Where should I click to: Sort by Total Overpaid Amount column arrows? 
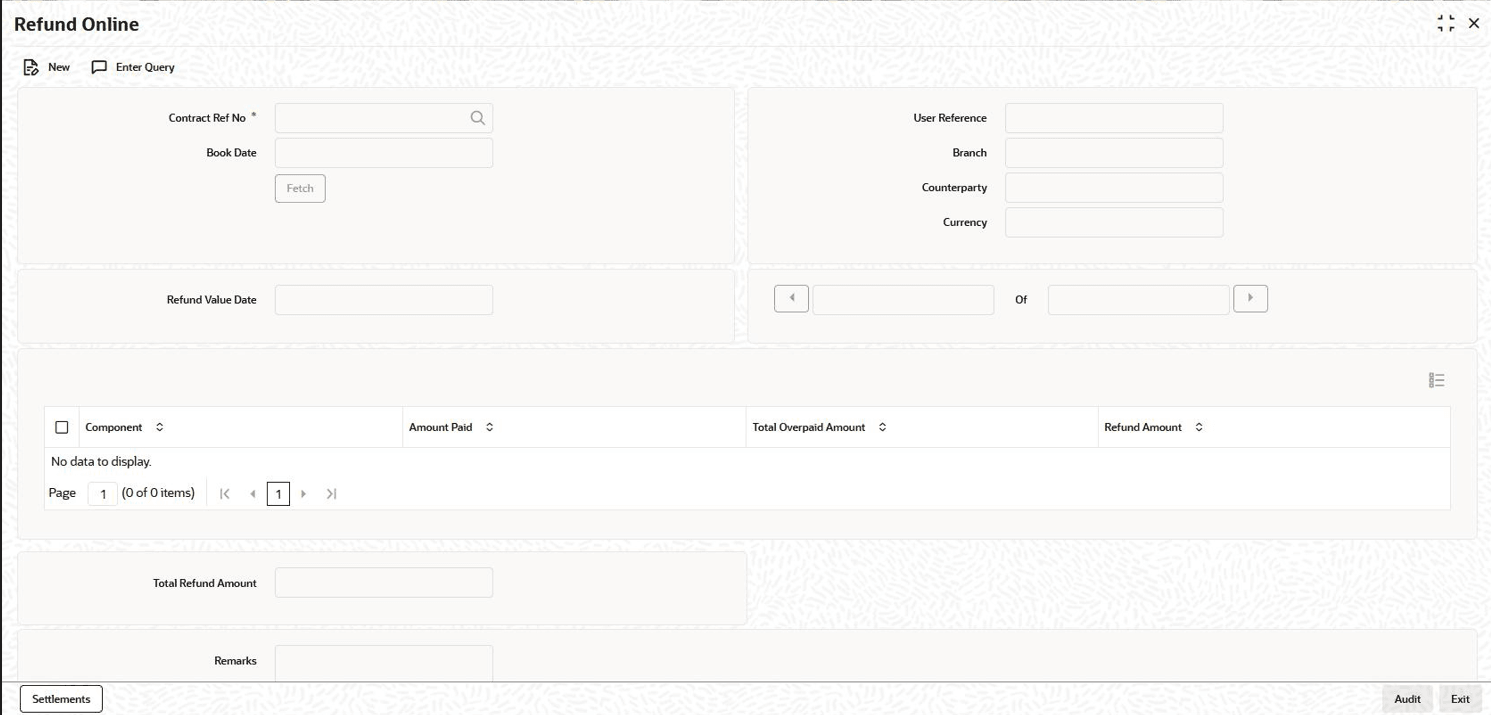[x=882, y=427]
